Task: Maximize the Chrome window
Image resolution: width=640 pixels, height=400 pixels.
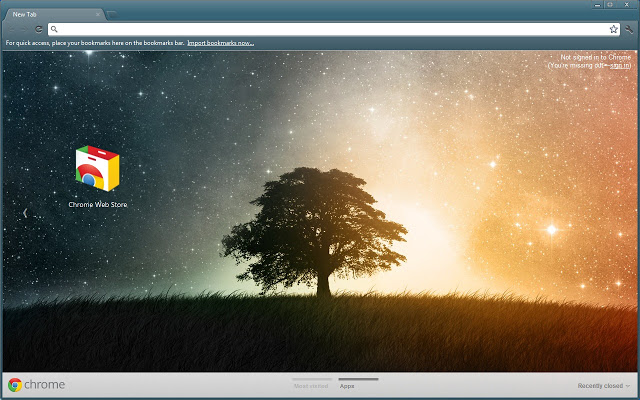Action: pos(610,4)
